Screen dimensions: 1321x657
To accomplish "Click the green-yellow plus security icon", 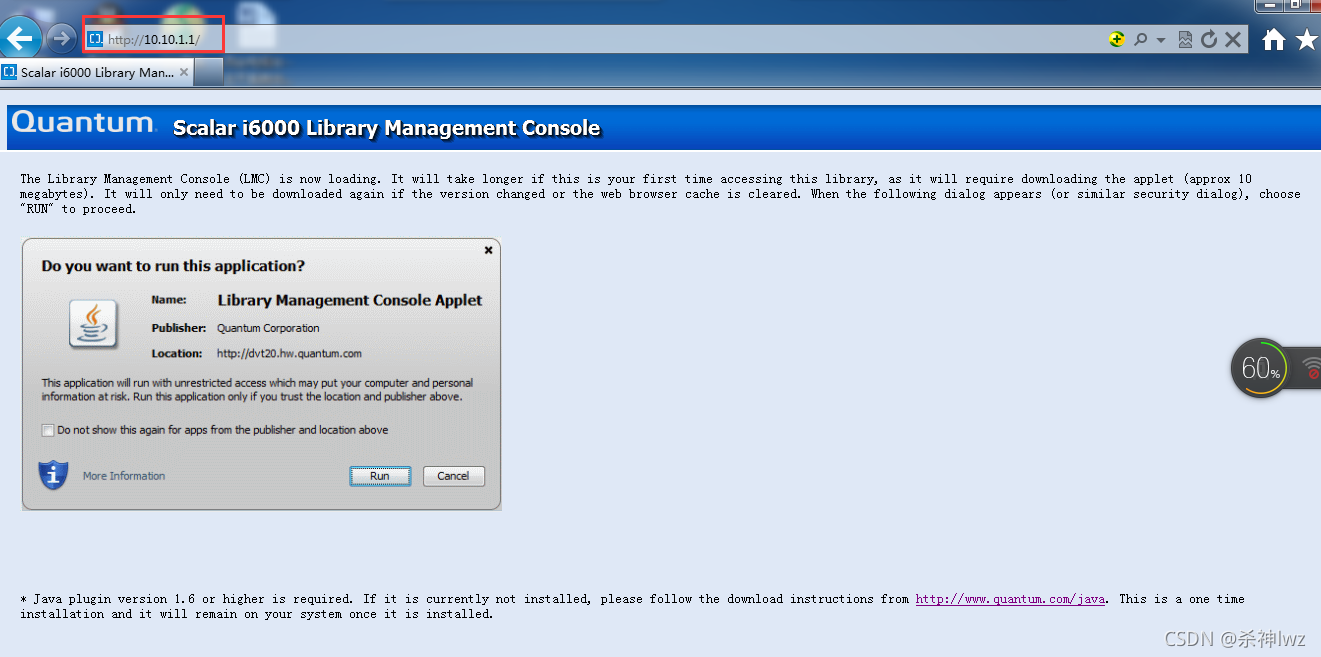I will (x=1117, y=39).
